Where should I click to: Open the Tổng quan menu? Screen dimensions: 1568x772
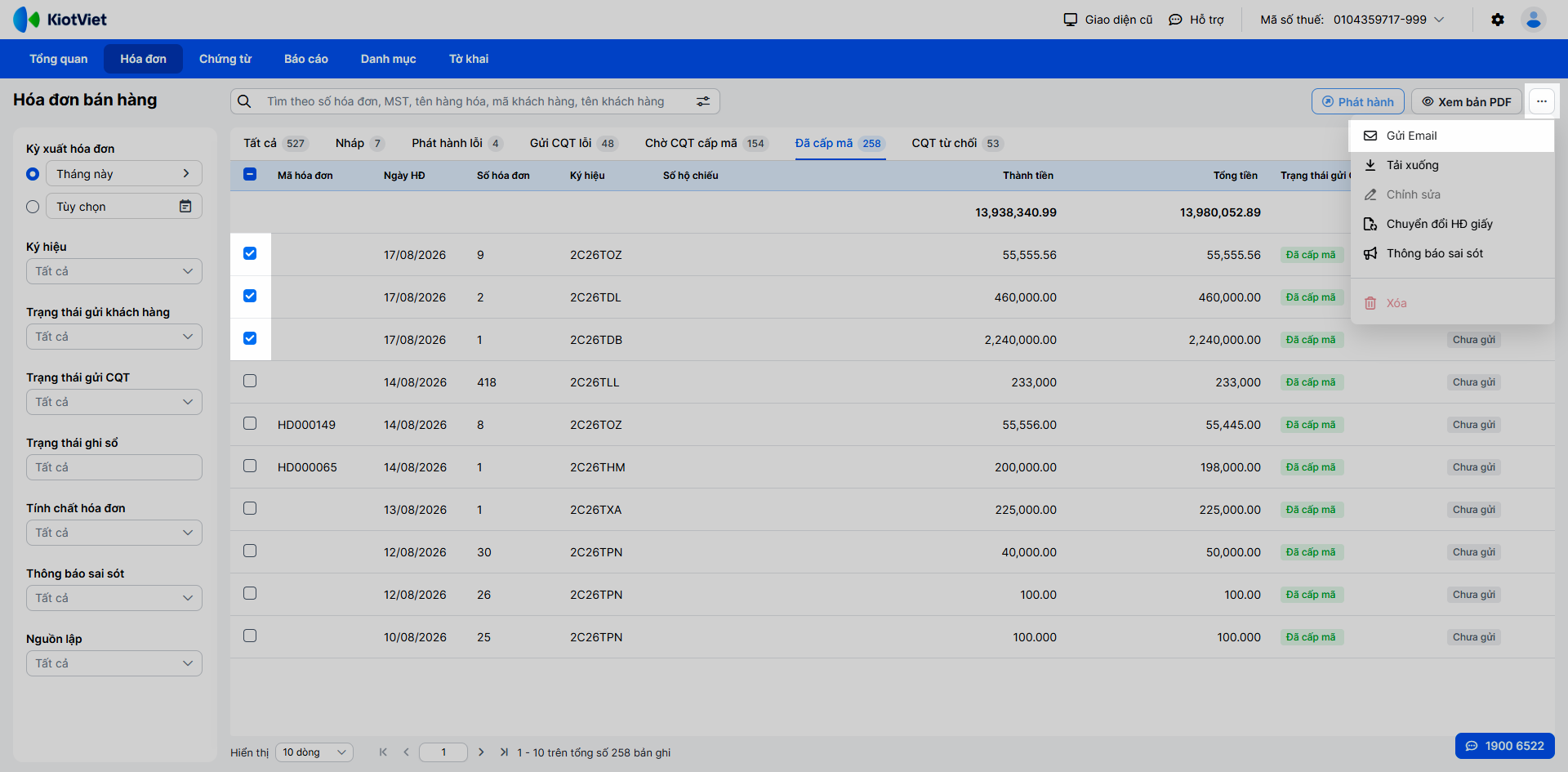pos(59,59)
